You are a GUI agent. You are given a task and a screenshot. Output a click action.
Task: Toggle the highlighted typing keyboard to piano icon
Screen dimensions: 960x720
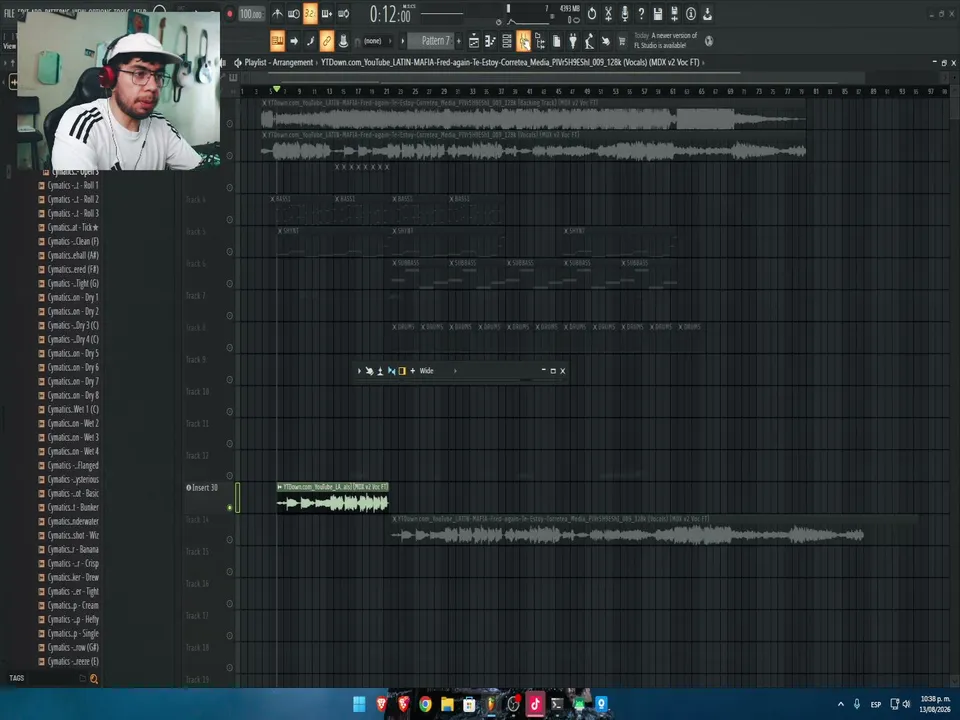277,41
